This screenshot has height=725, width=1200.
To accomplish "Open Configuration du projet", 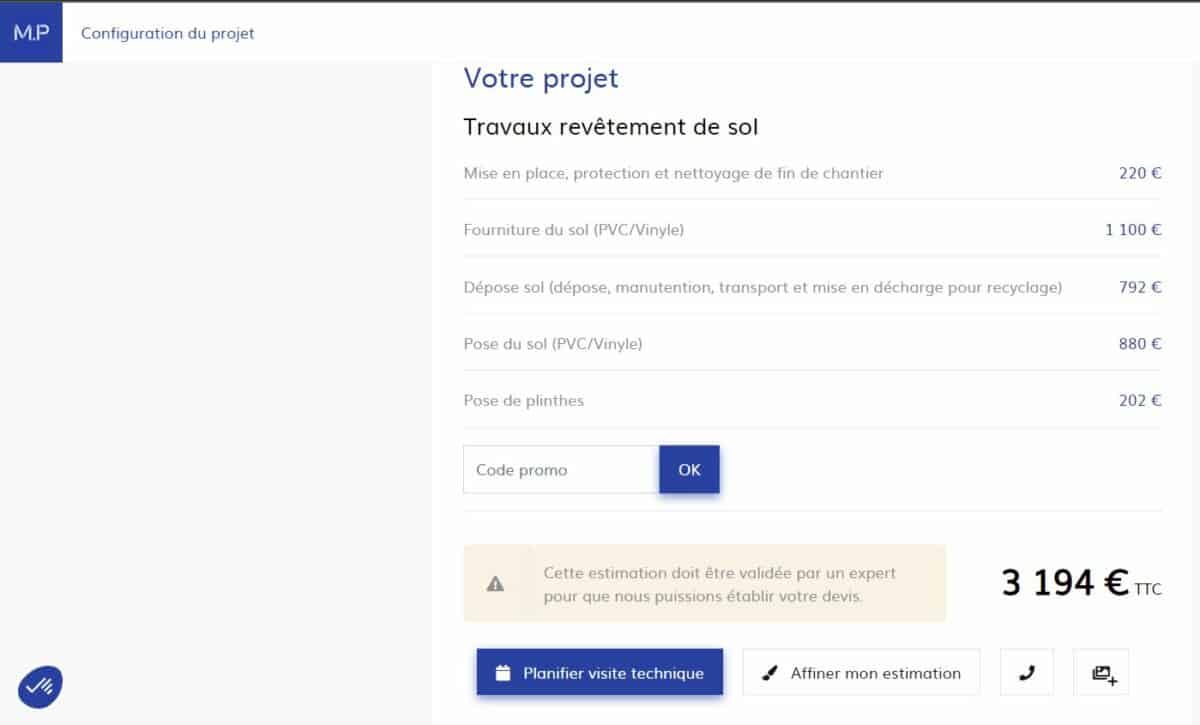I will point(167,33).
